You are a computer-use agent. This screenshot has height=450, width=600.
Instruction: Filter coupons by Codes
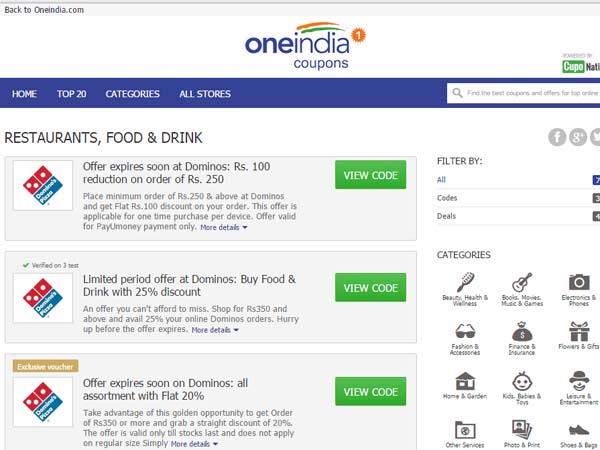(447, 198)
